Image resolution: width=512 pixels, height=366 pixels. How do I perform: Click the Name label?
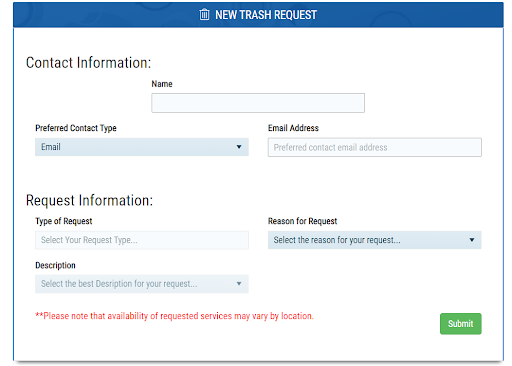tap(162, 84)
